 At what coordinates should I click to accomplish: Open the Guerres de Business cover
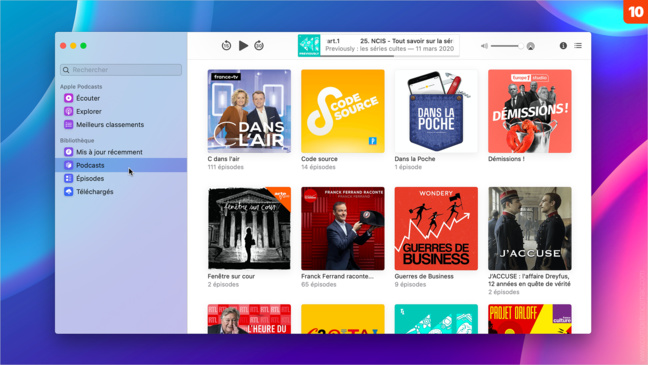pyautogui.click(x=436, y=229)
